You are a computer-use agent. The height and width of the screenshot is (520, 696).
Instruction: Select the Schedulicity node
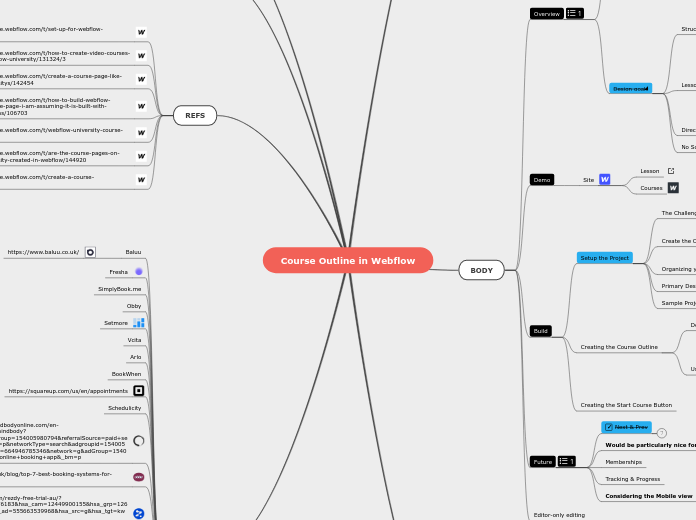click(x=124, y=408)
